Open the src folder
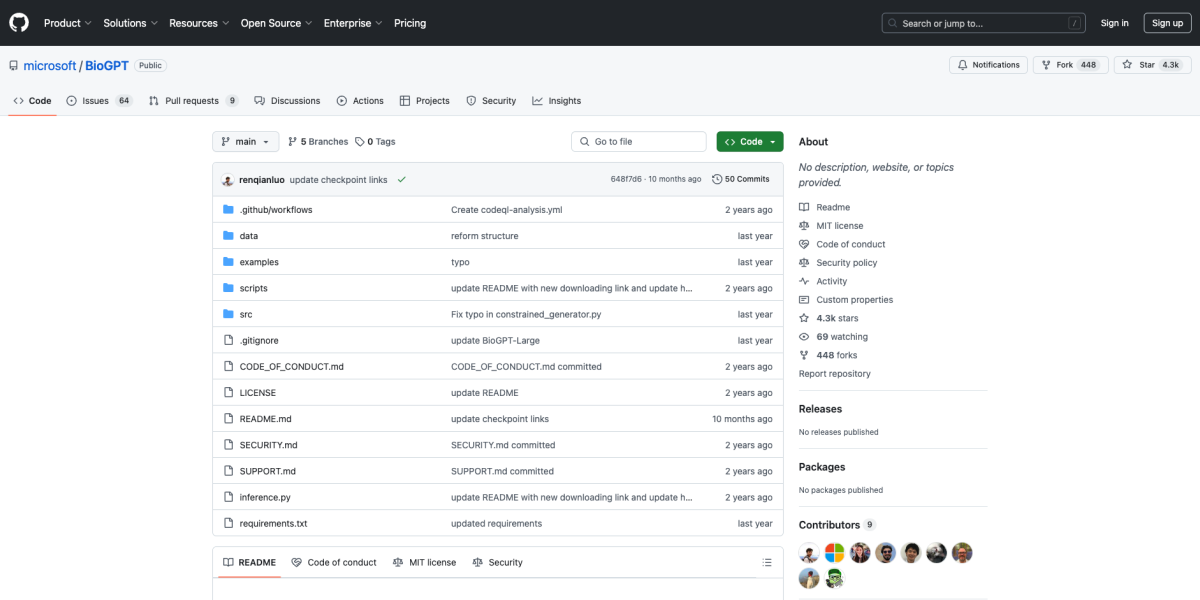Screen dimensions: 1200x600 pos(246,314)
